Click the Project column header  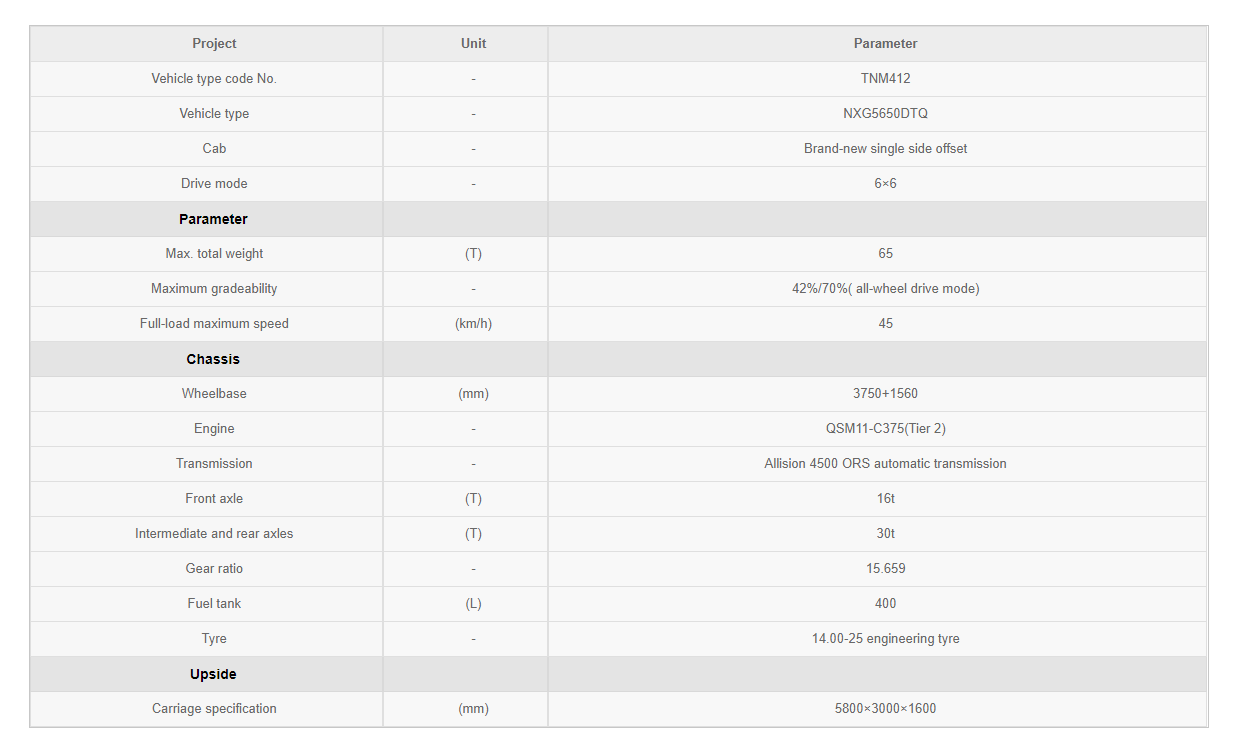point(214,43)
